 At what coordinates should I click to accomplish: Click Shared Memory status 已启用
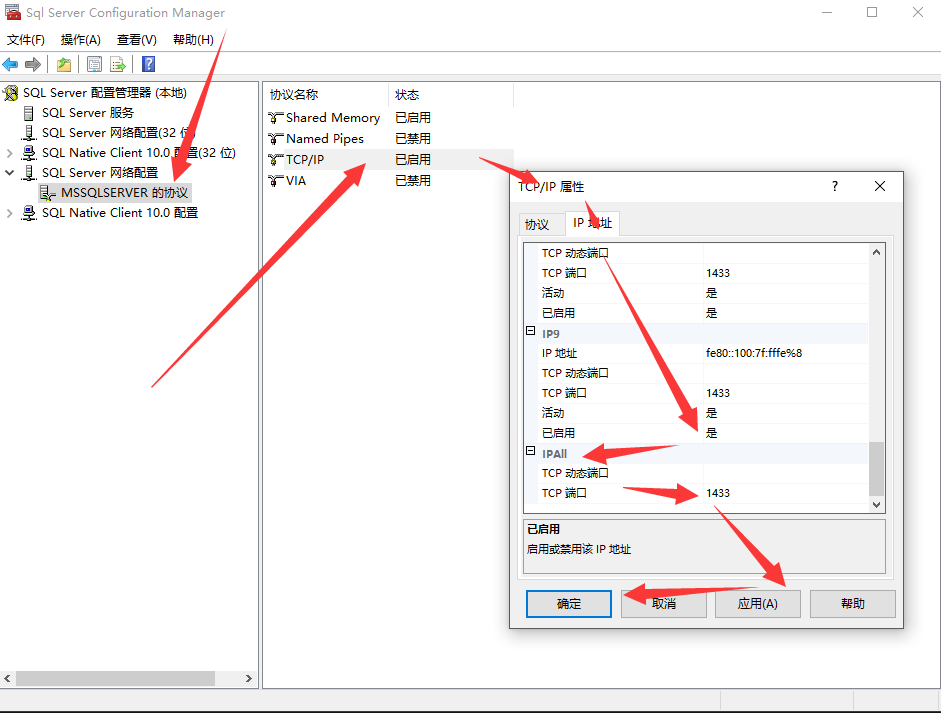click(x=413, y=118)
